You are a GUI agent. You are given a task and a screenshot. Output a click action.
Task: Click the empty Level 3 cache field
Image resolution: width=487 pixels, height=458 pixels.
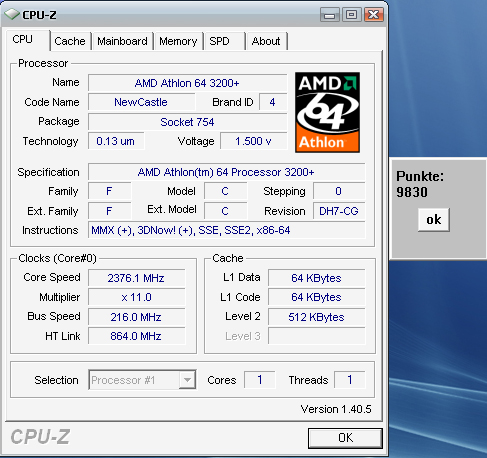coord(316,336)
